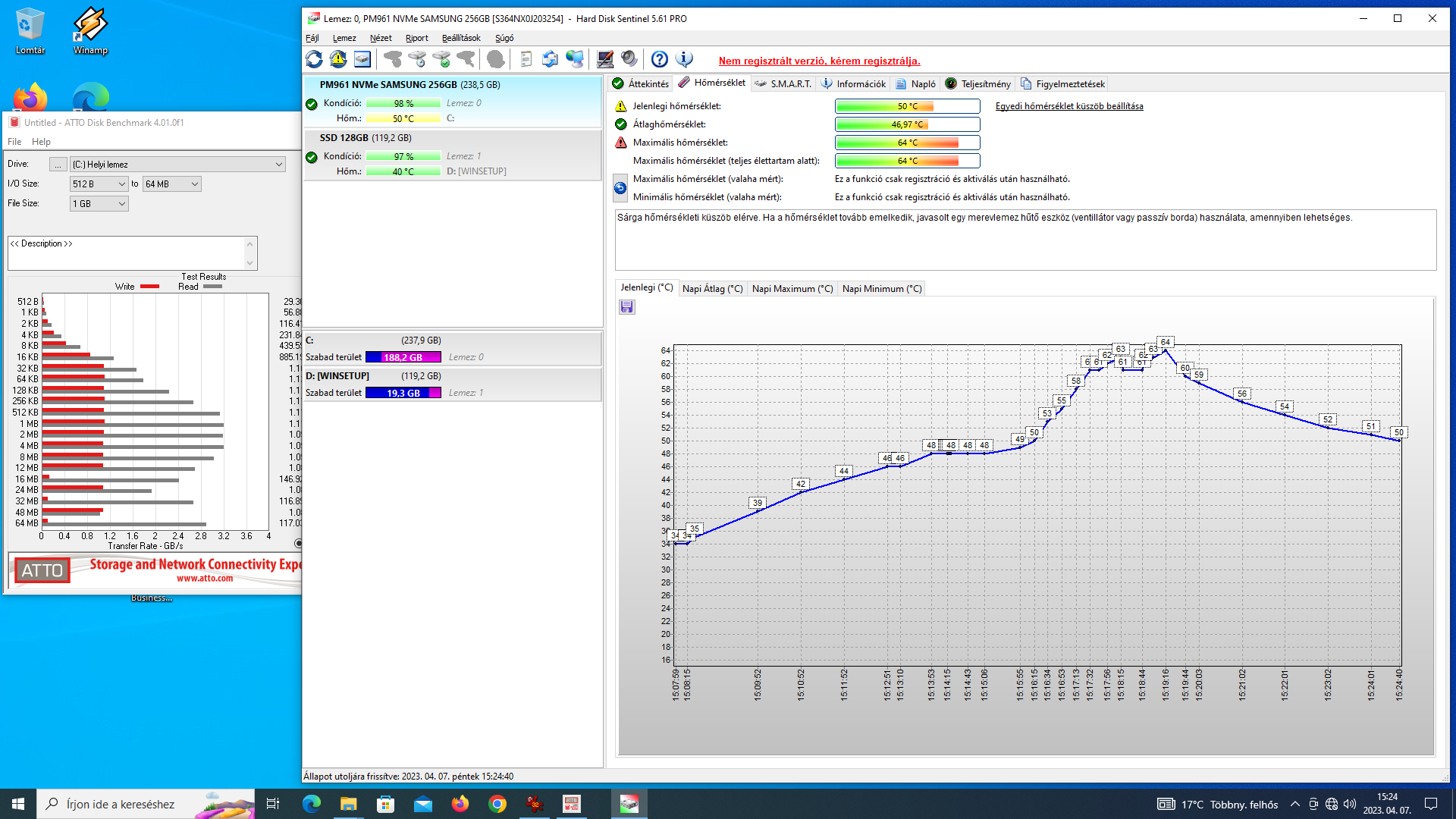Open the Riport menu

click(x=417, y=38)
